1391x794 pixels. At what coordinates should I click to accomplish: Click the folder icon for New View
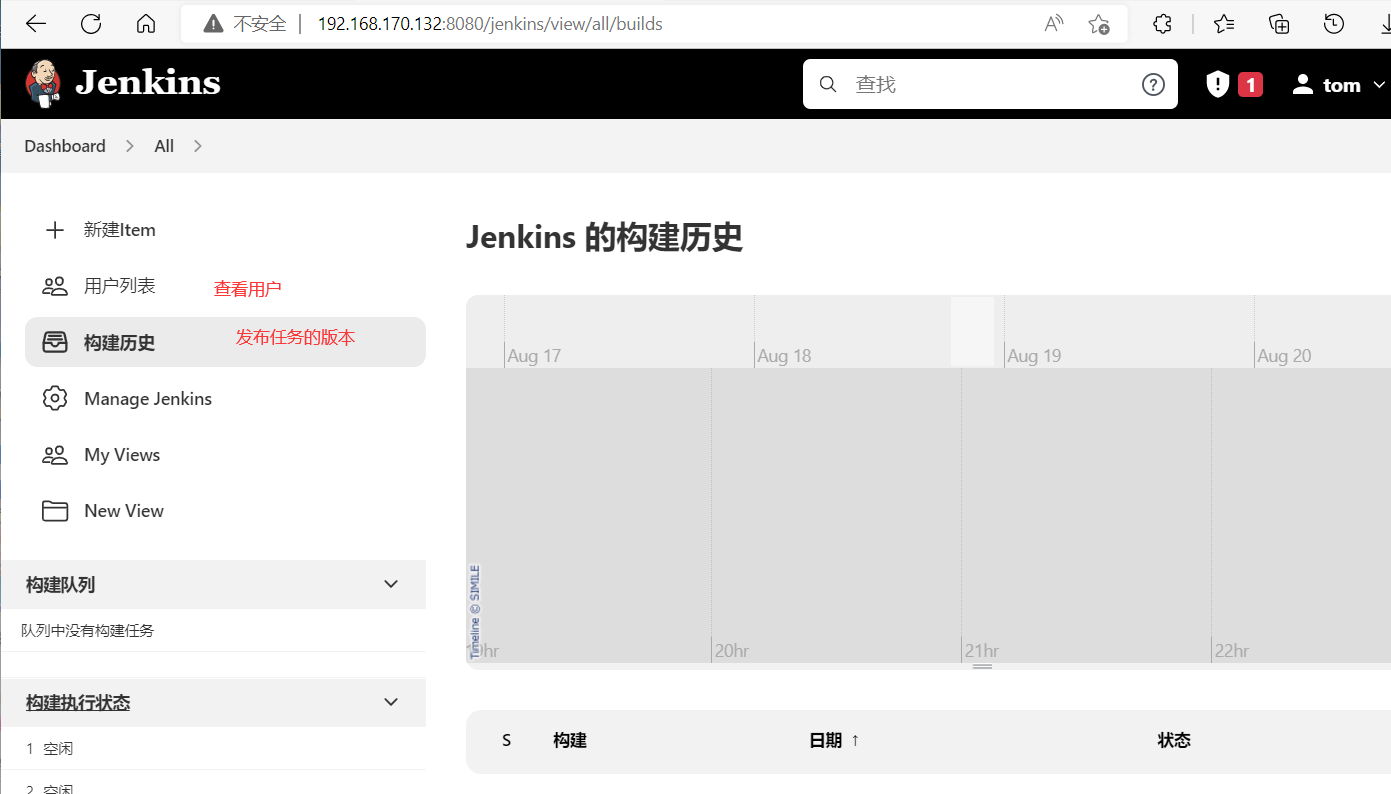(x=55, y=511)
